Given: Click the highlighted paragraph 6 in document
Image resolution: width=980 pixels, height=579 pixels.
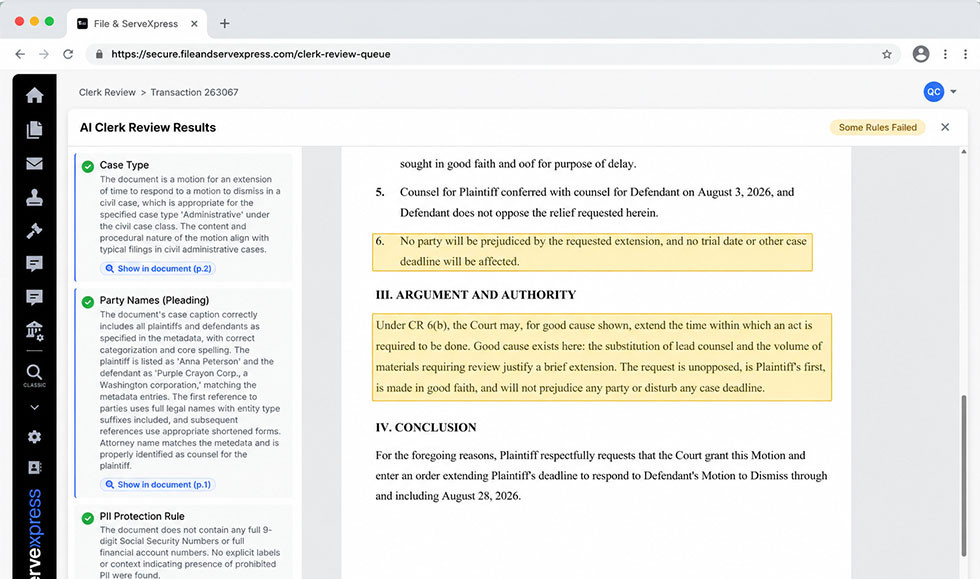Looking at the screenshot, I should click(592, 251).
